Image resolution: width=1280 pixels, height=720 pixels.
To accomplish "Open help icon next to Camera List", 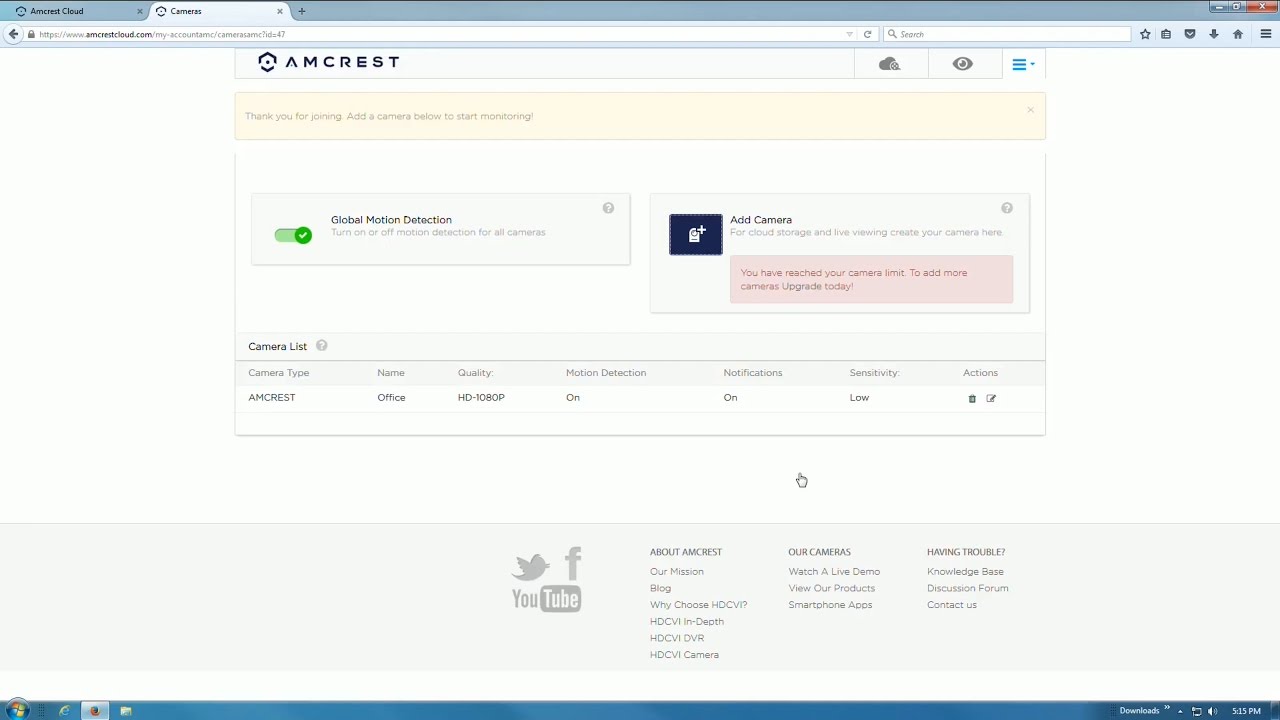I will [x=322, y=346].
